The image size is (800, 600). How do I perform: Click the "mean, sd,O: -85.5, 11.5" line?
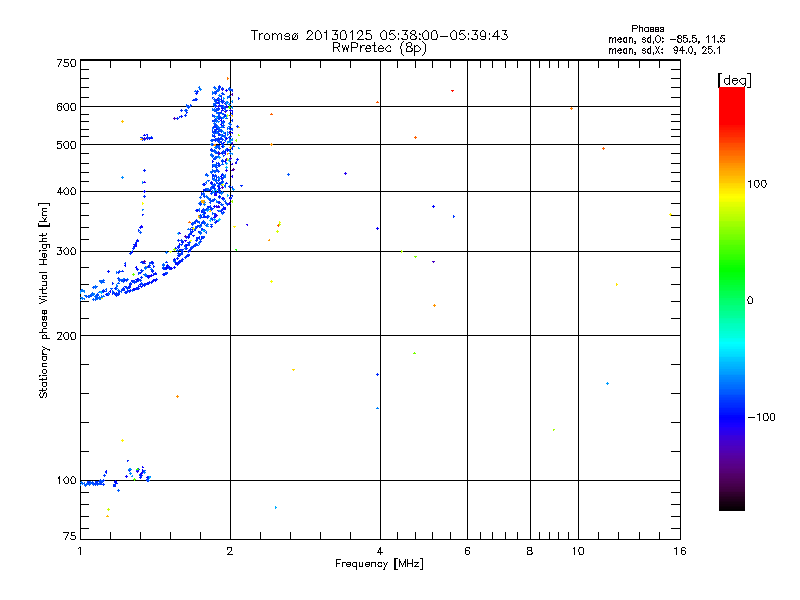(x=666, y=39)
